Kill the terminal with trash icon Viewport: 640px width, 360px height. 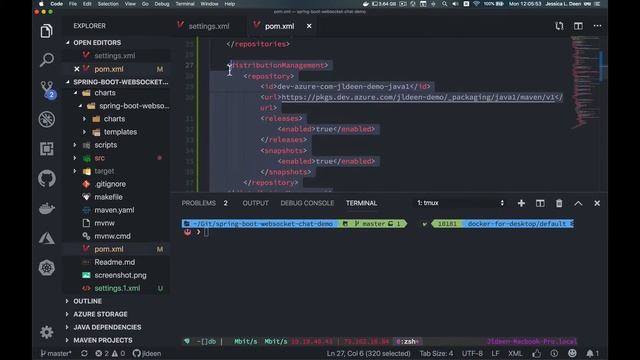[x=559, y=203]
